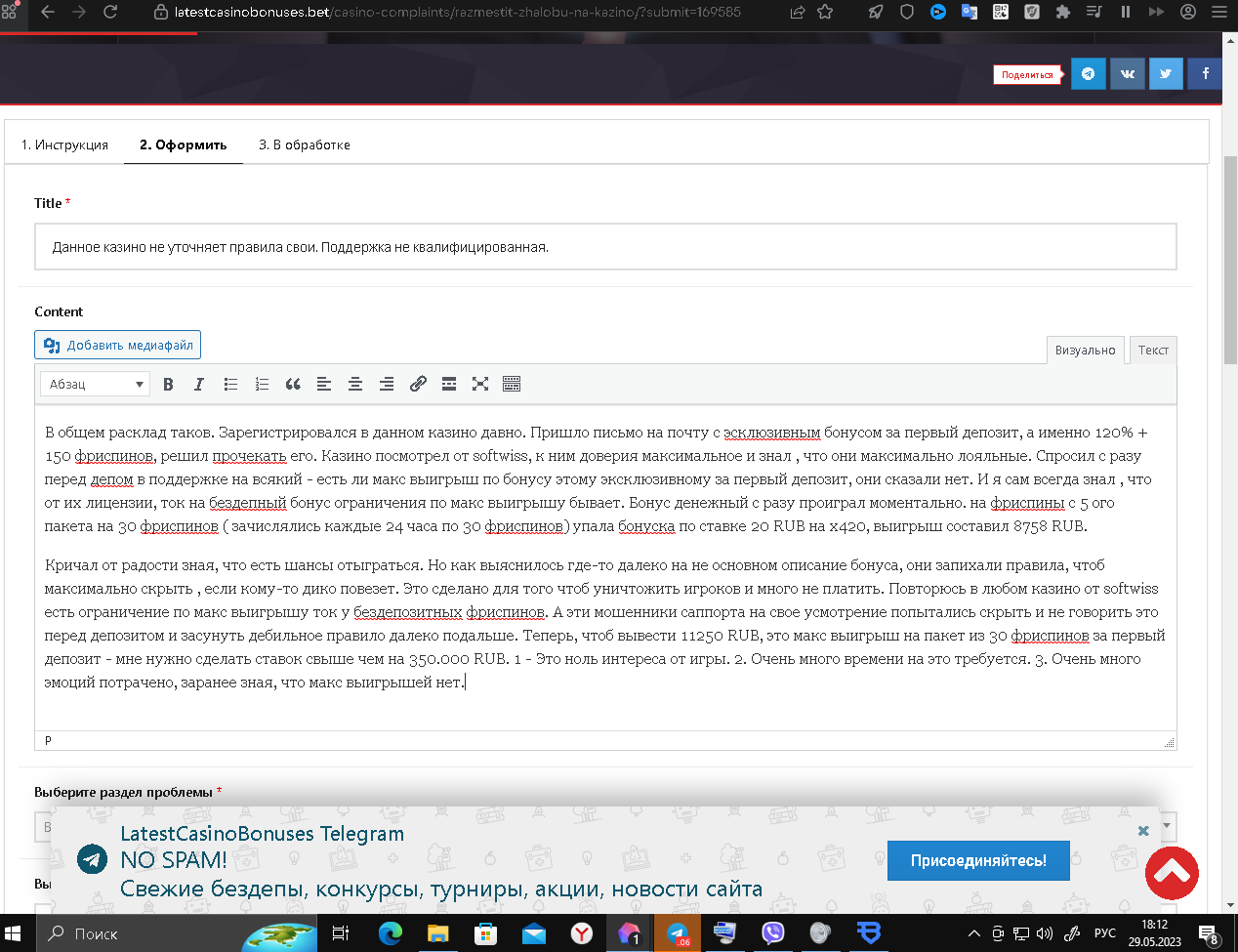Open Microsoft Edge from the taskbar
The height and width of the screenshot is (952, 1238).
click(x=390, y=933)
